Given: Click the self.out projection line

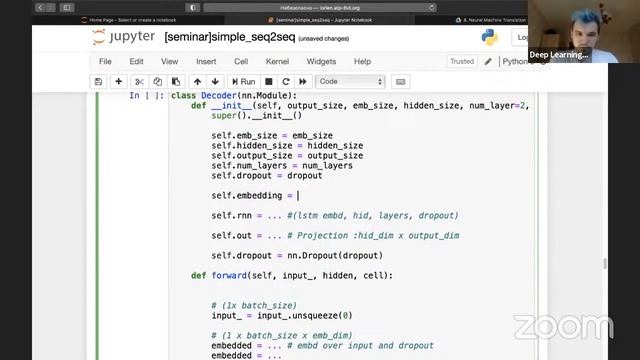Looking at the screenshot, I should pos(335,236).
